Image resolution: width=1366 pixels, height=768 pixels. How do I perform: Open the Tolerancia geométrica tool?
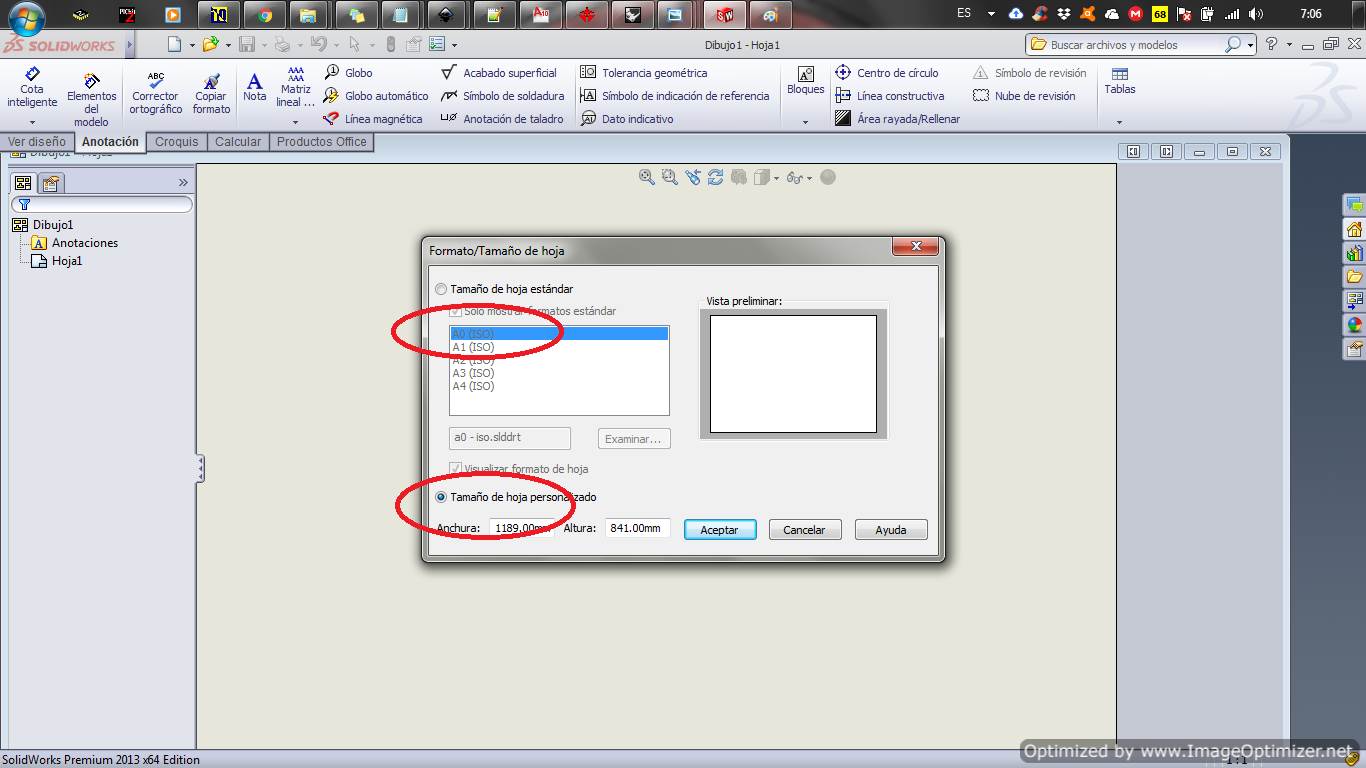[644, 73]
